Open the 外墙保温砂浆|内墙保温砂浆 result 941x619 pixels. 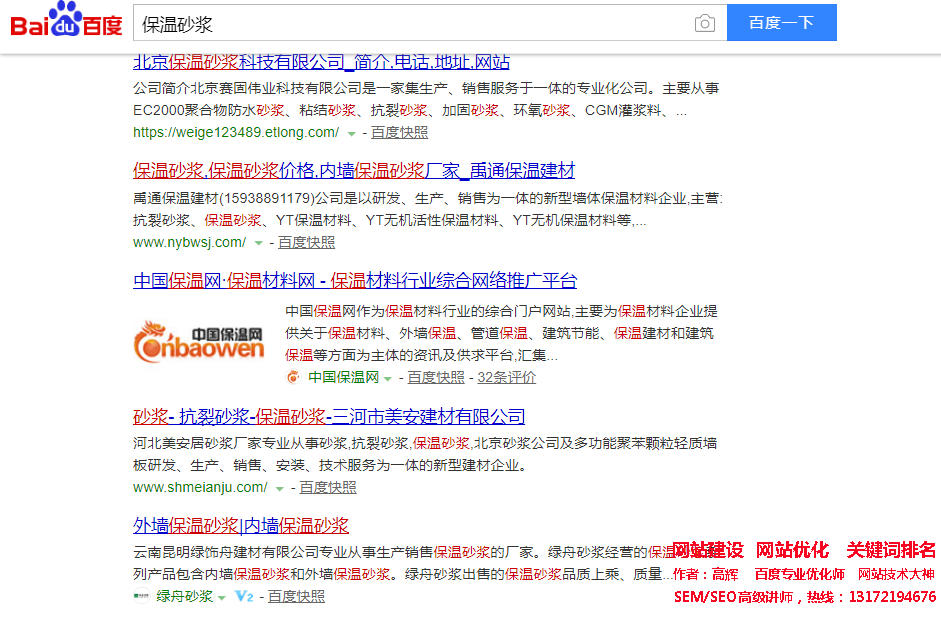pyautogui.click(x=241, y=525)
